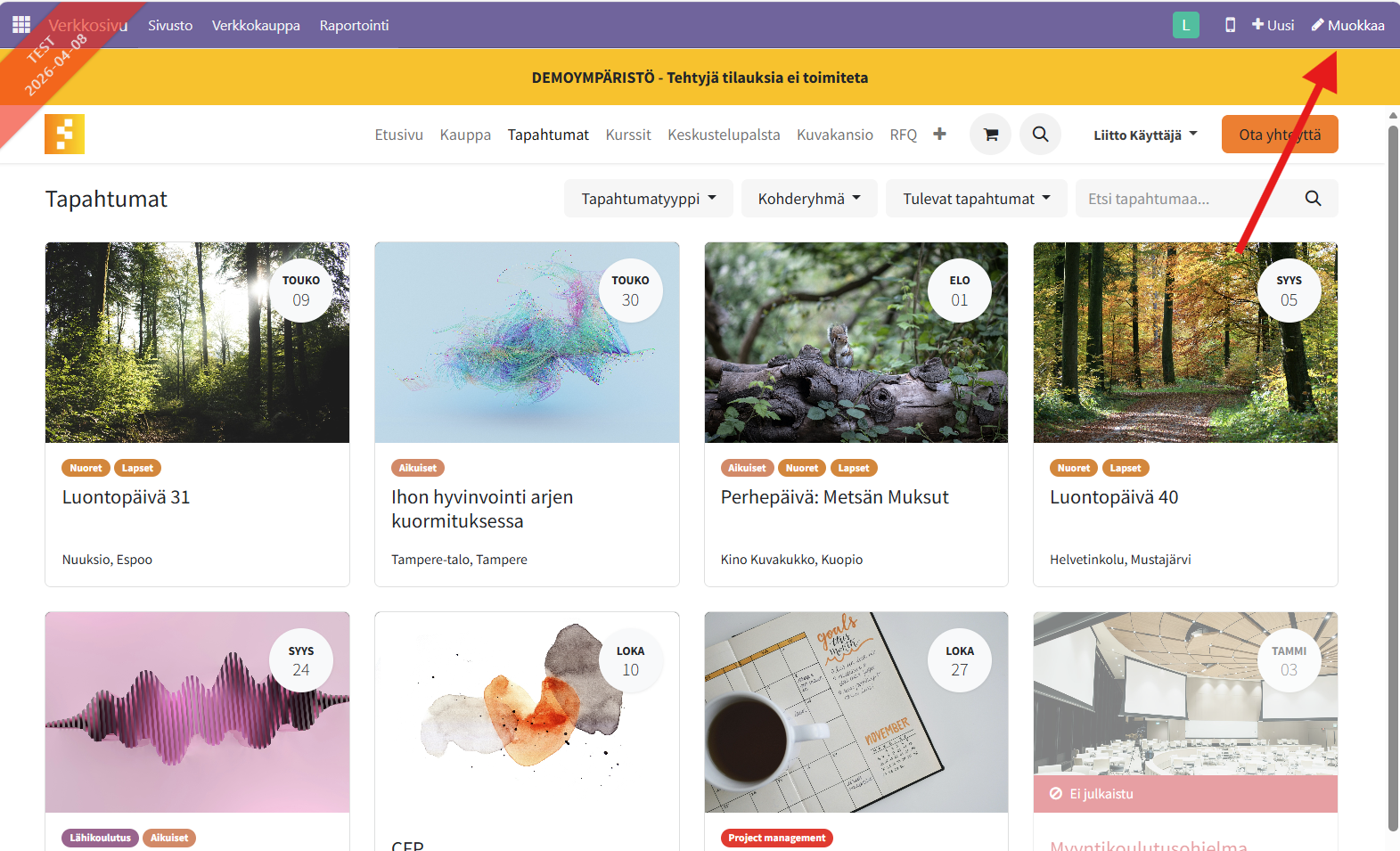Click the Muokkaa pencil edit button
The height and width of the screenshot is (851, 1400).
pyautogui.click(x=1347, y=25)
